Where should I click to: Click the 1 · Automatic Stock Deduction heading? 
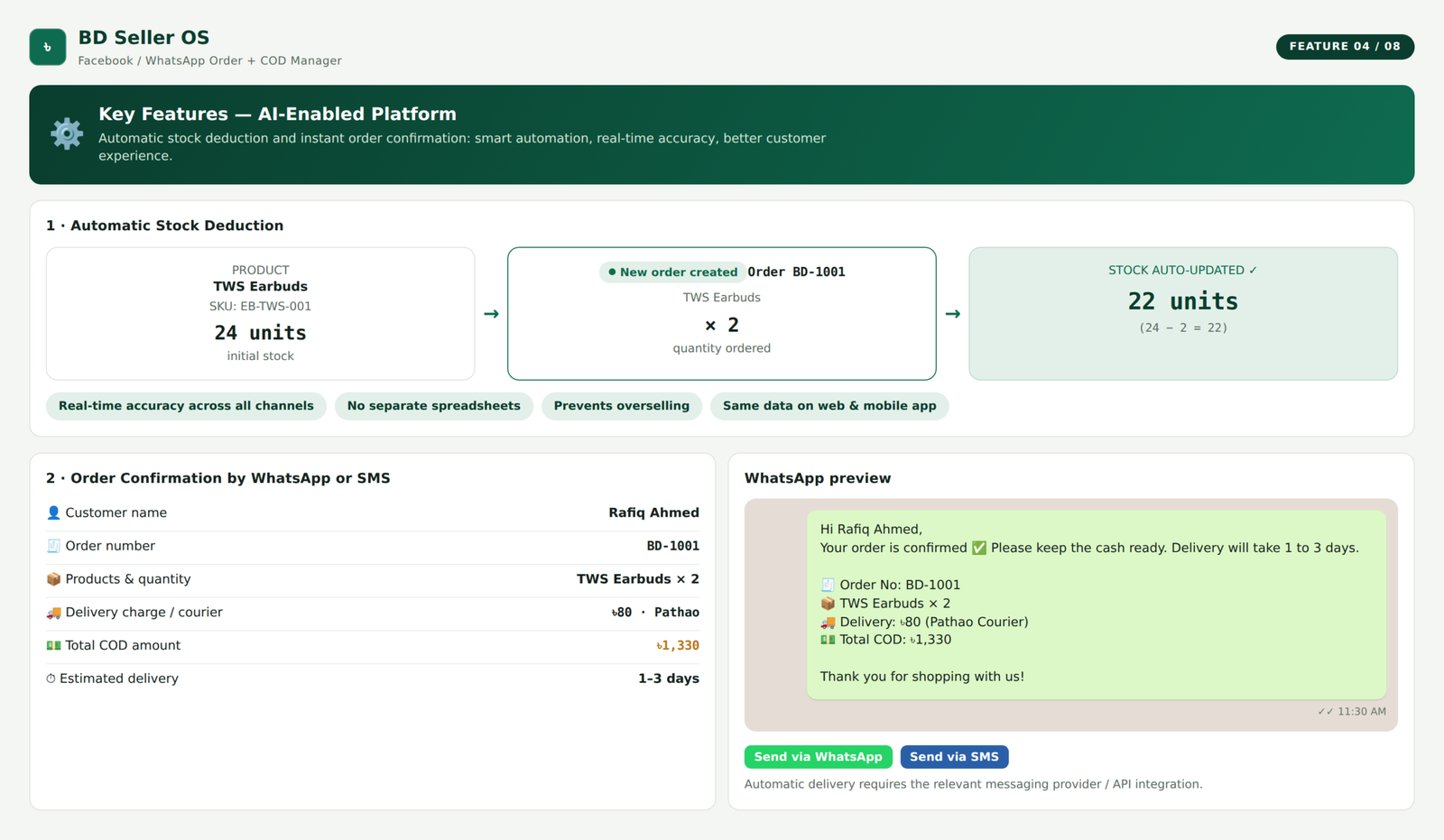(x=164, y=226)
